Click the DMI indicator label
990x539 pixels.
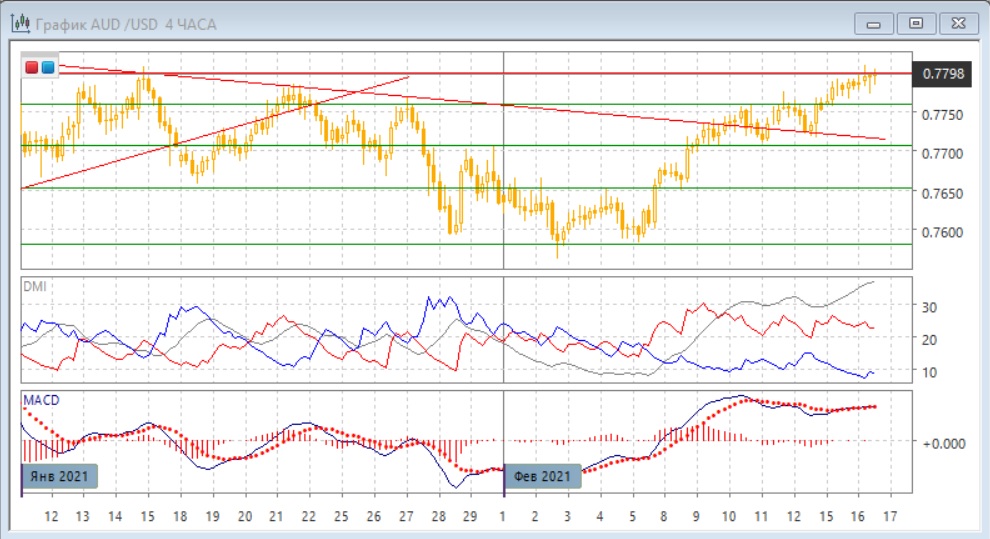(34, 286)
